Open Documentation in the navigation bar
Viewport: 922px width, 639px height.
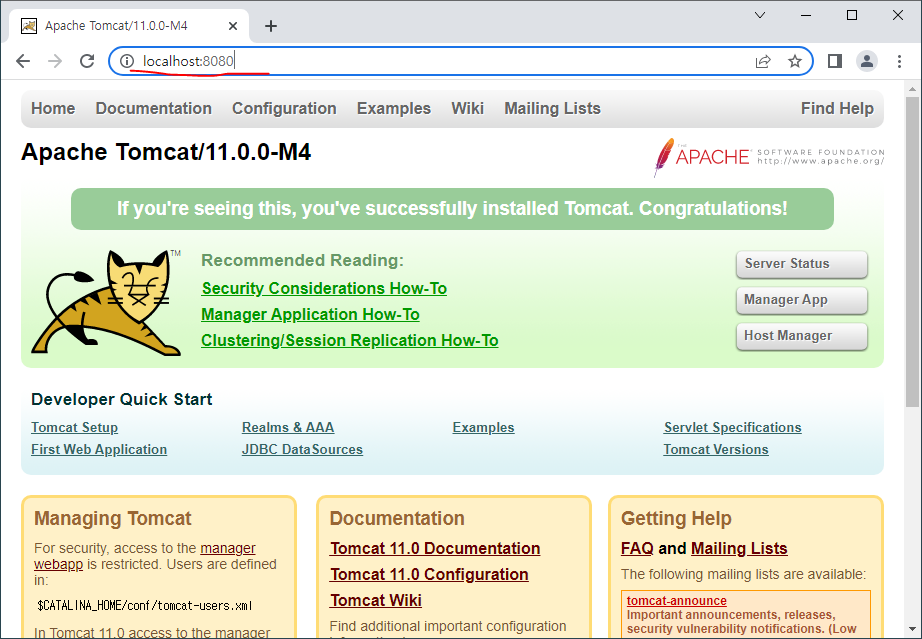[153, 109]
